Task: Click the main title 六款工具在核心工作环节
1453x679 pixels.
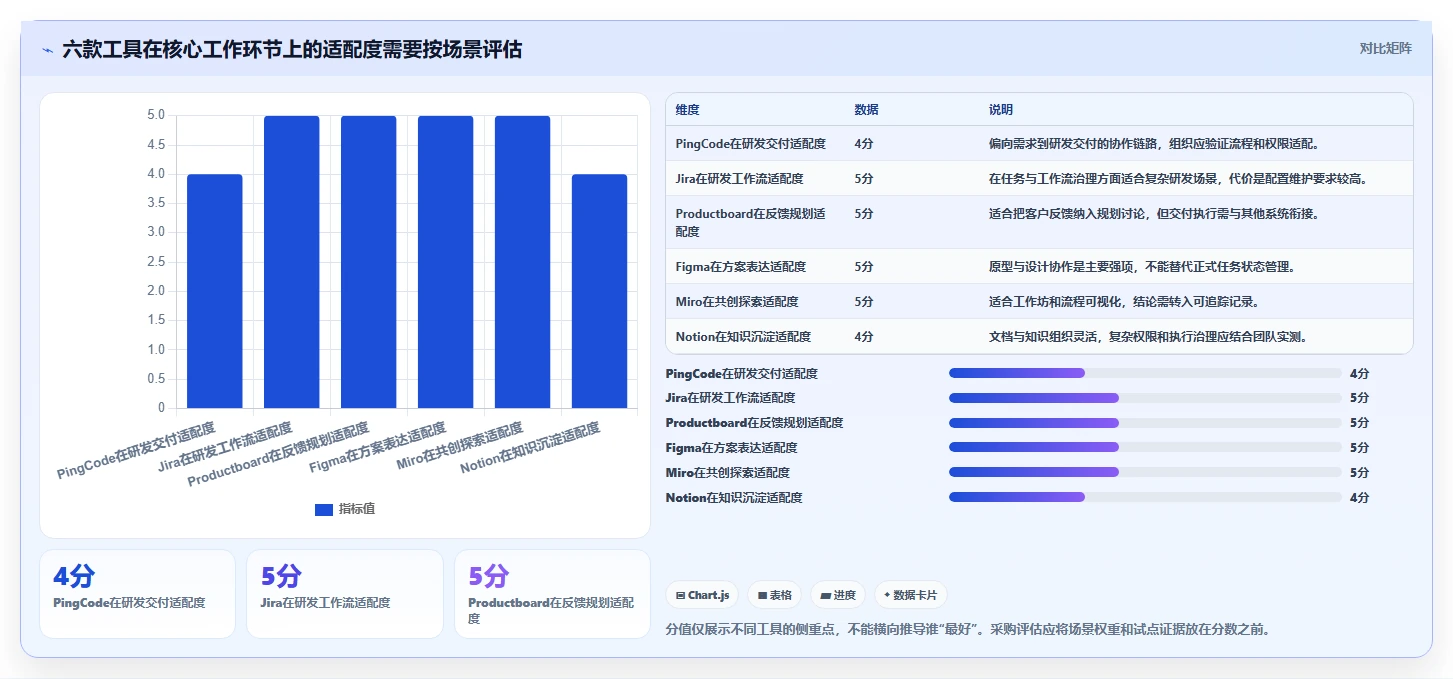Action: pos(292,50)
